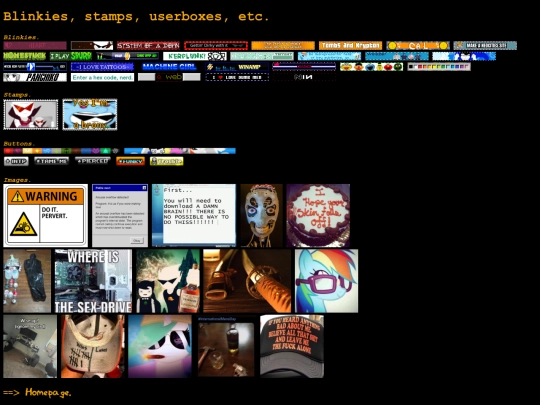Image resolution: width=540 pixels, height=405 pixels.
Task: Open the wrapped black bag photo
Action: pos(27,281)
